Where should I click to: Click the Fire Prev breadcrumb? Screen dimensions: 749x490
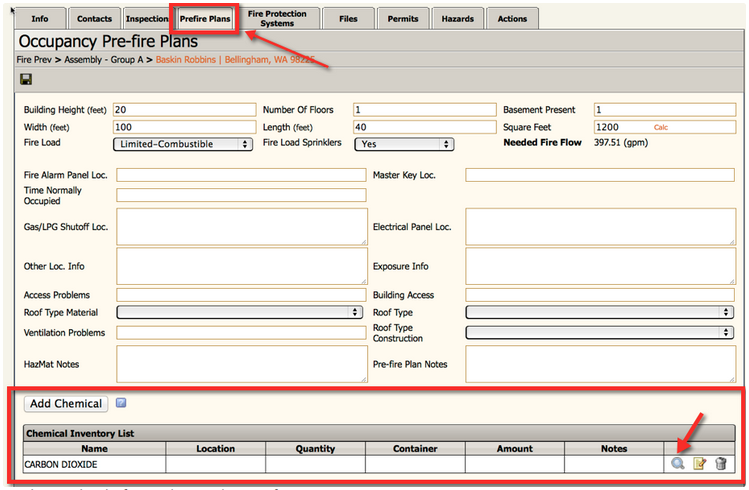[x=34, y=60]
